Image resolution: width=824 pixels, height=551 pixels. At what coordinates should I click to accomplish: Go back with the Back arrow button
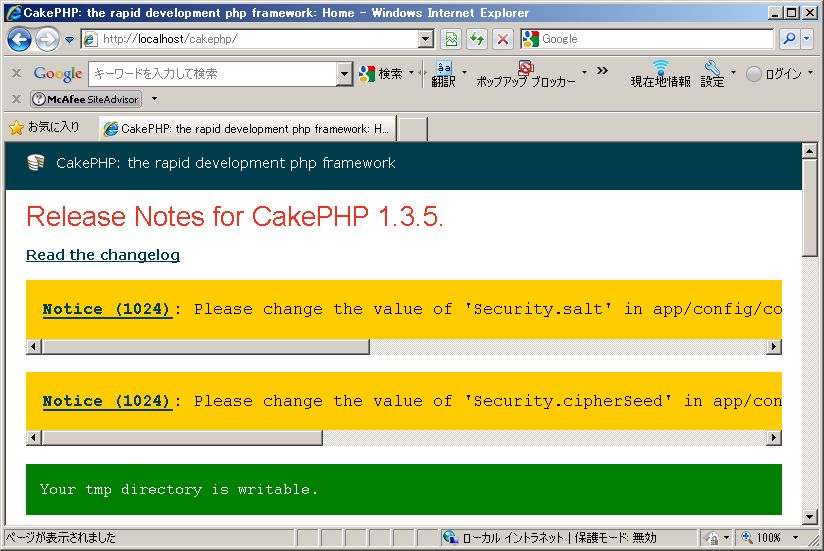click(x=19, y=39)
